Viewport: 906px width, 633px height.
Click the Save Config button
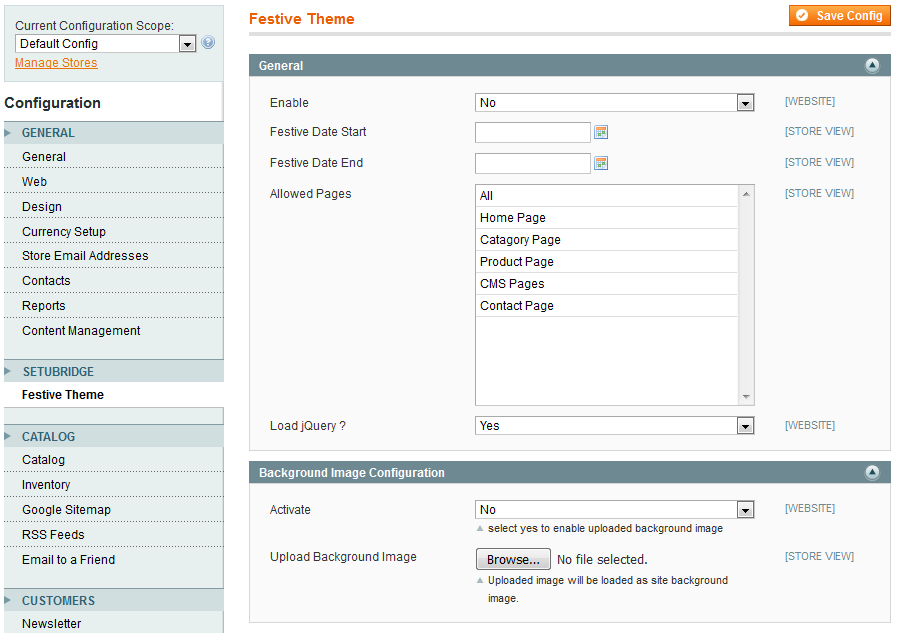[x=839, y=16]
